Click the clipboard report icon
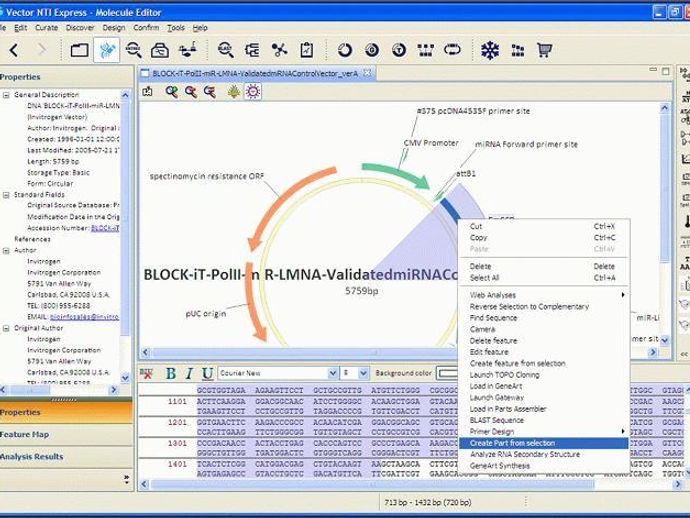 (307, 50)
